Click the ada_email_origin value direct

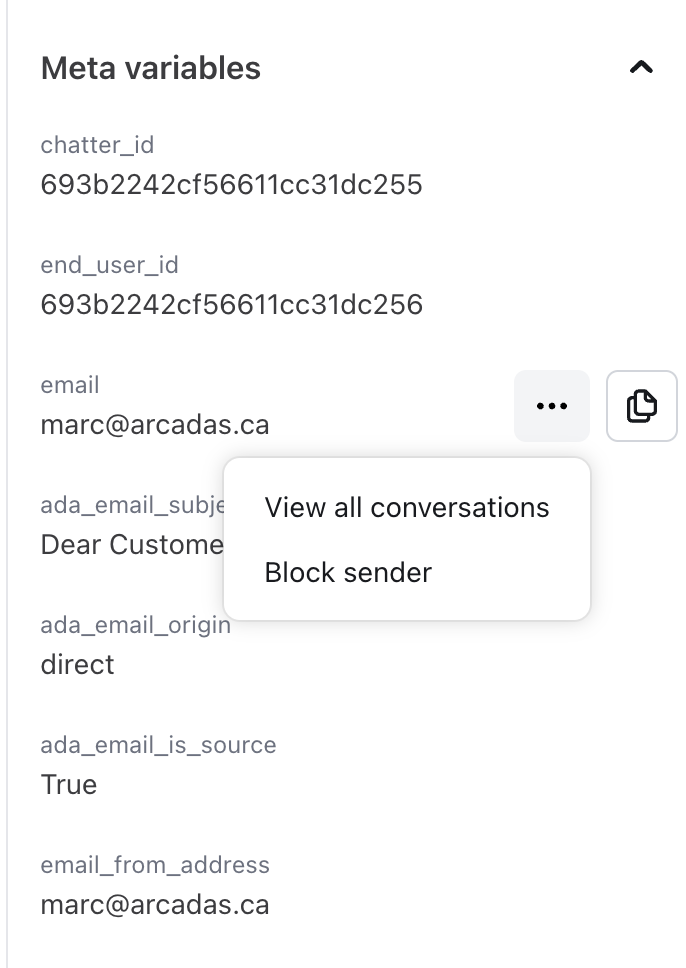pos(78,665)
